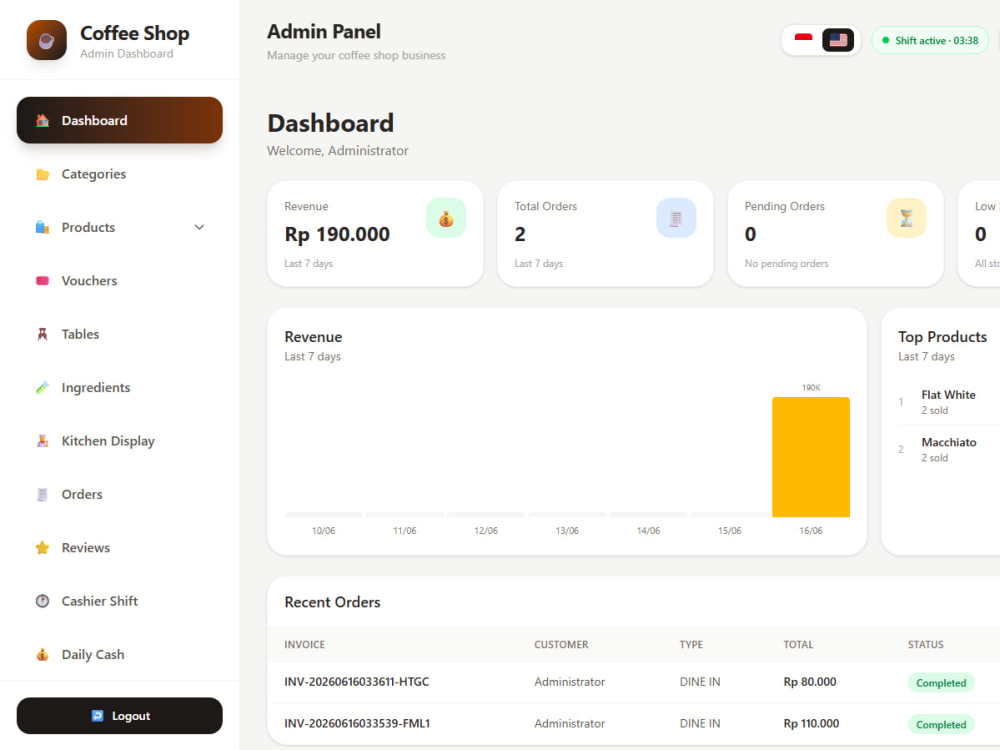Click the Vouchers ticket icon
This screenshot has height=750, width=1000.
(42, 281)
